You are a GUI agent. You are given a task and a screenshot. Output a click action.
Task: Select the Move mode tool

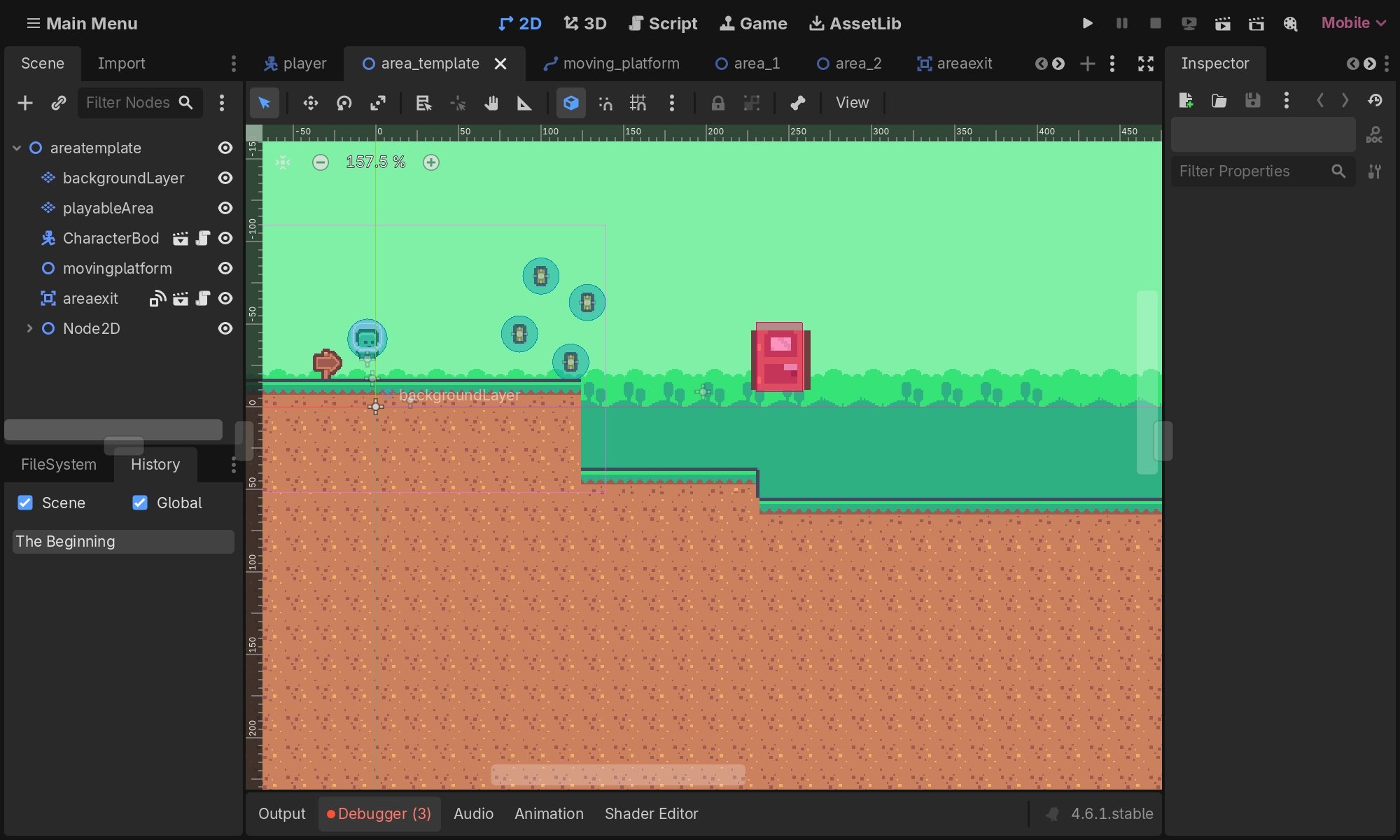(x=310, y=103)
